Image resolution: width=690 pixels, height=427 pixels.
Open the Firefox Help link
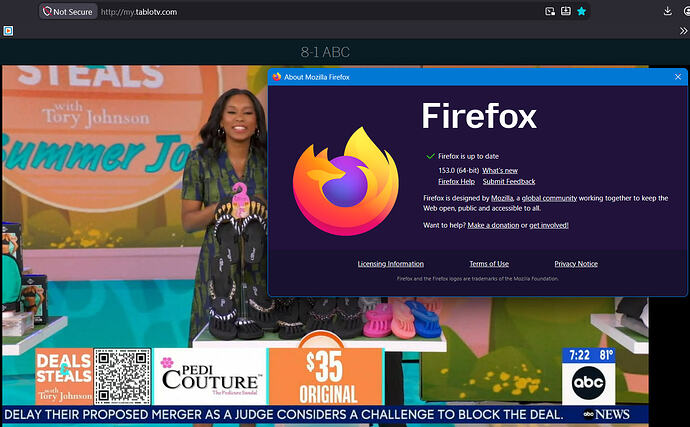point(456,181)
